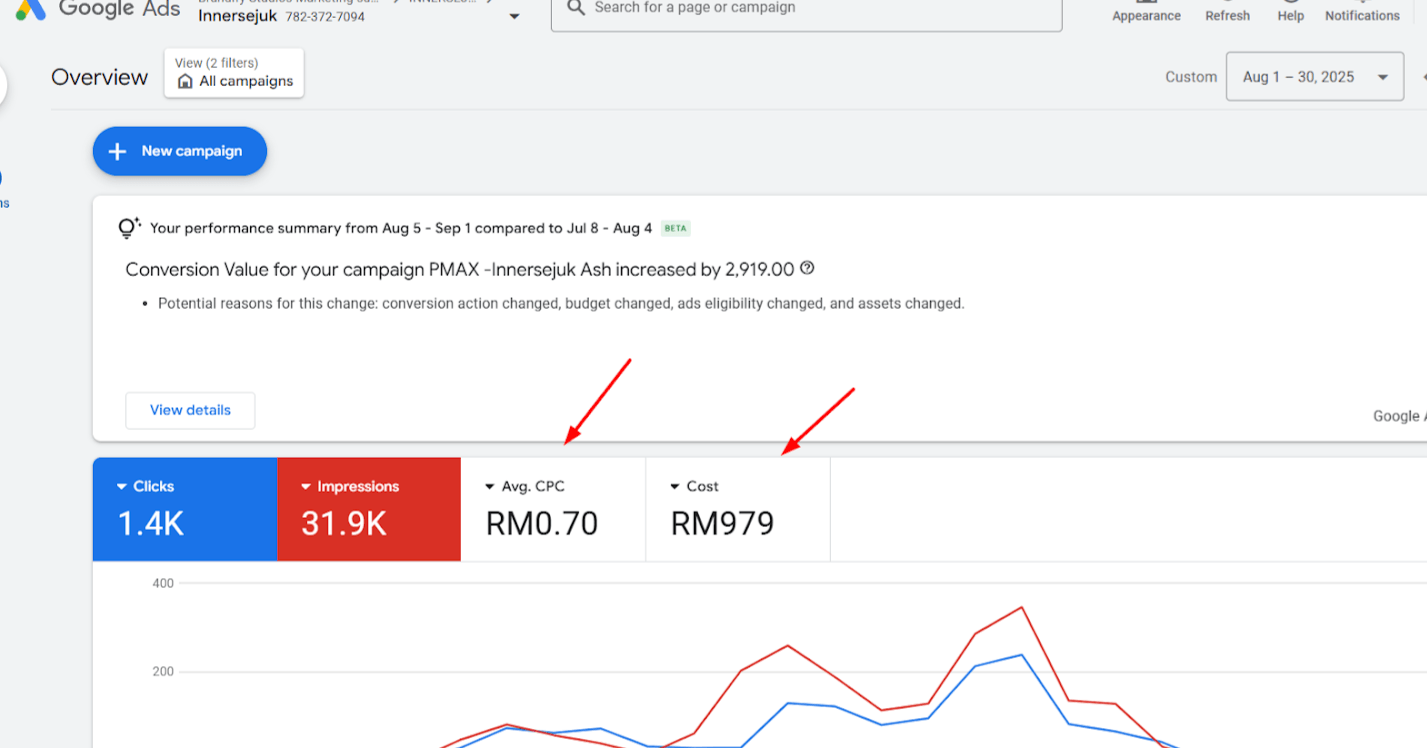This screenshot has width=1427, height=749.
Task: Open the Innersejuk account switcher dropdown arrow
Action: (514, 17)
